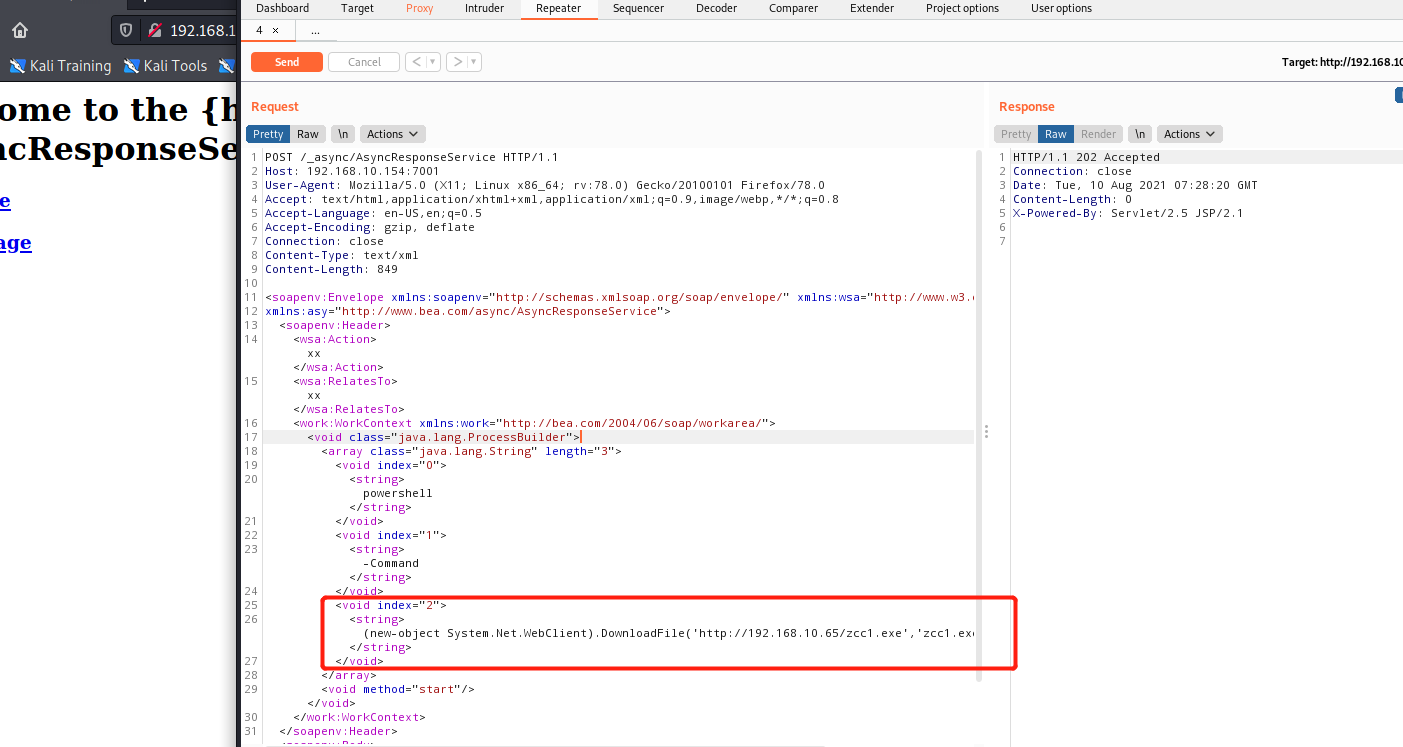Click the Firefox address bar showing 192.168.1
This screenshot has width=1403, height=747.
point(175,30)
